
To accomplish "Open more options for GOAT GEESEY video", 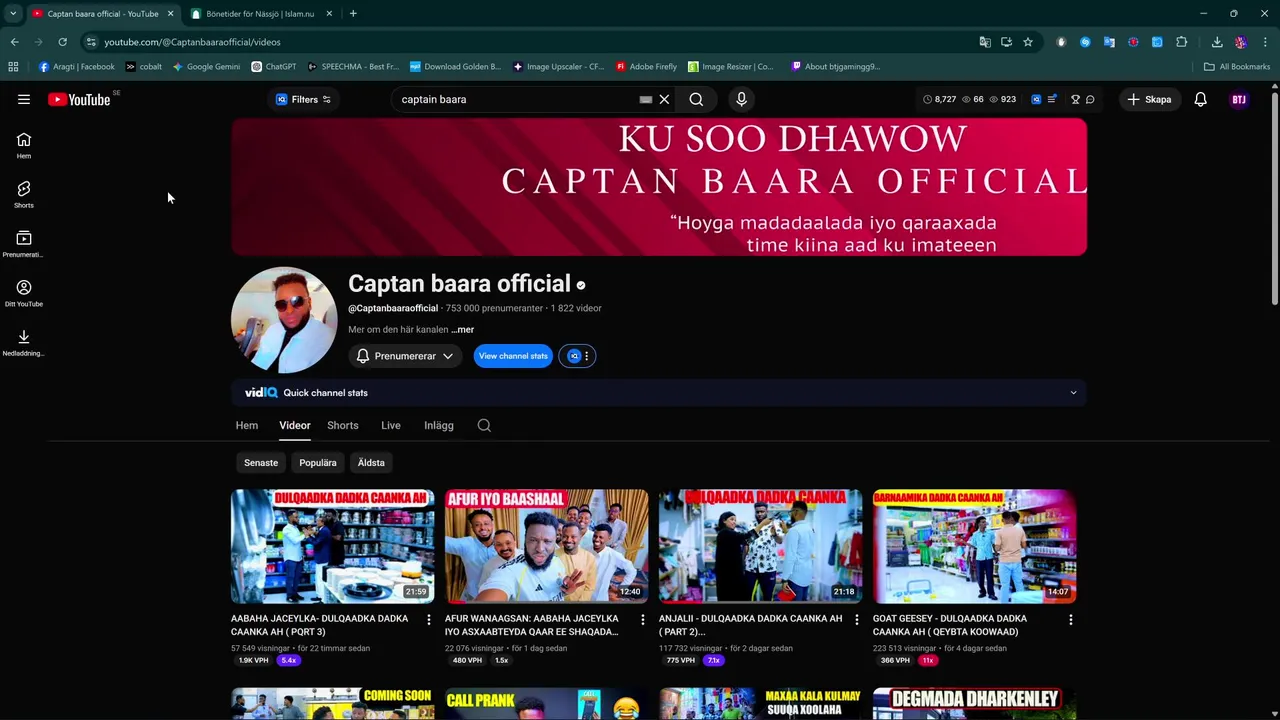I will pos(1071,620).
